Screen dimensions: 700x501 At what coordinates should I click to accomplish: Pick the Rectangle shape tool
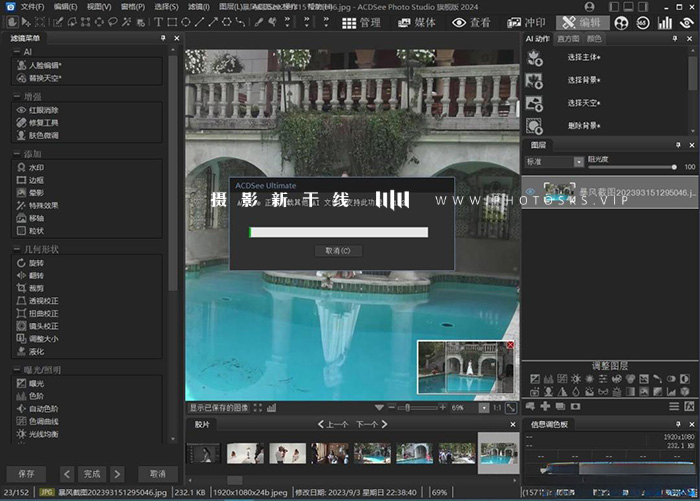pos(172,22)
